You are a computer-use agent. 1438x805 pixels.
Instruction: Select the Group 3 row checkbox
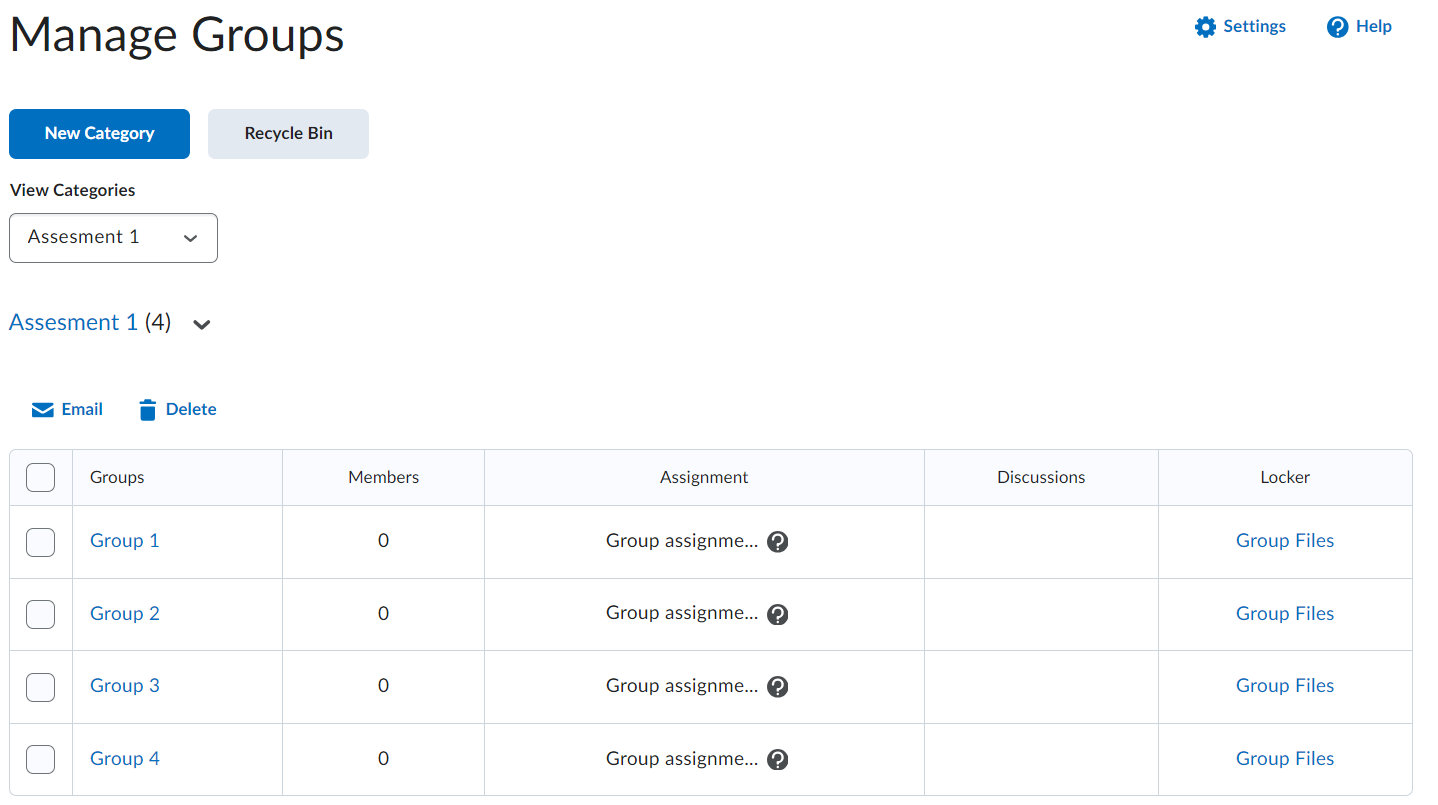coord(41,687)
